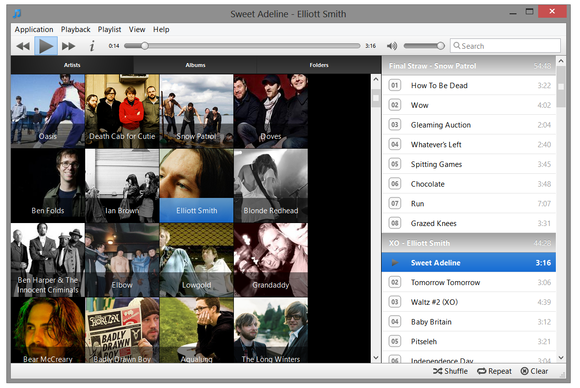Select the Aqualung artist thumbnail
Viewport: 580px width, 388px height.
click(x=196, y=330)
